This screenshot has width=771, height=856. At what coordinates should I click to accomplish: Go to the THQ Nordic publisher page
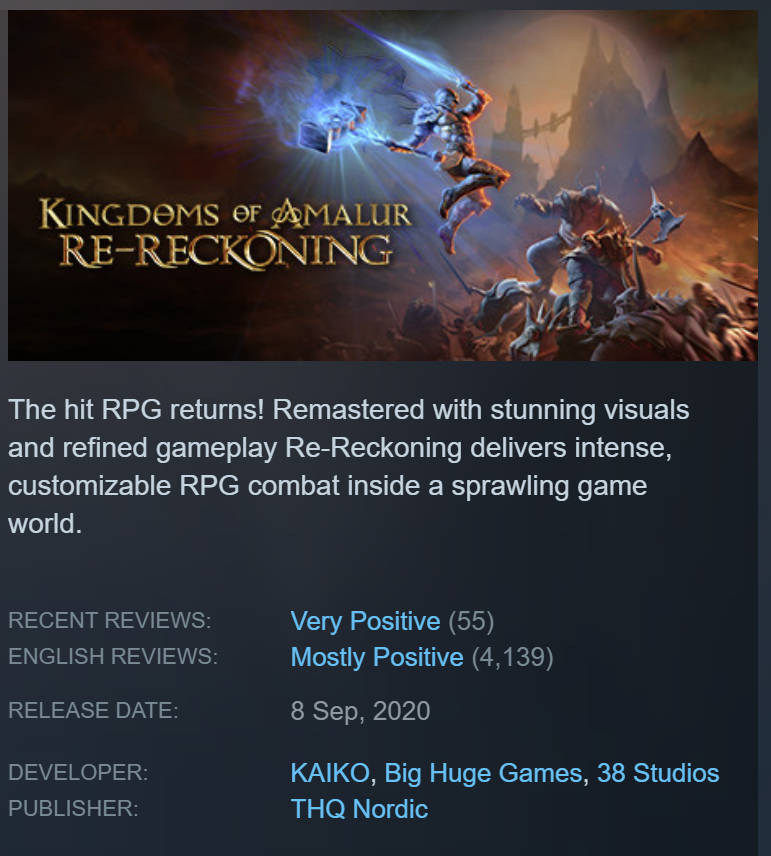click(x=359, y=809)
